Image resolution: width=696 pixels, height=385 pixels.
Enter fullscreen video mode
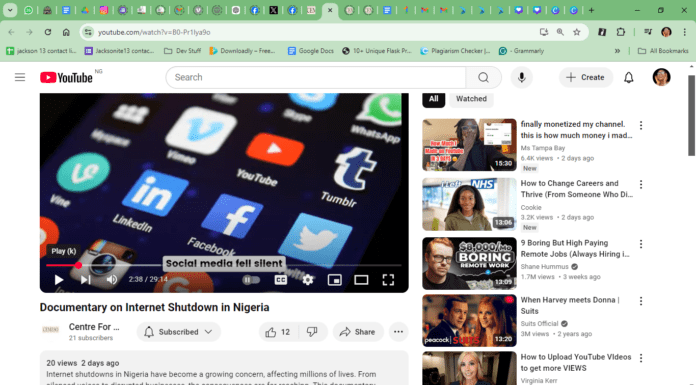[x=388, y=280]
